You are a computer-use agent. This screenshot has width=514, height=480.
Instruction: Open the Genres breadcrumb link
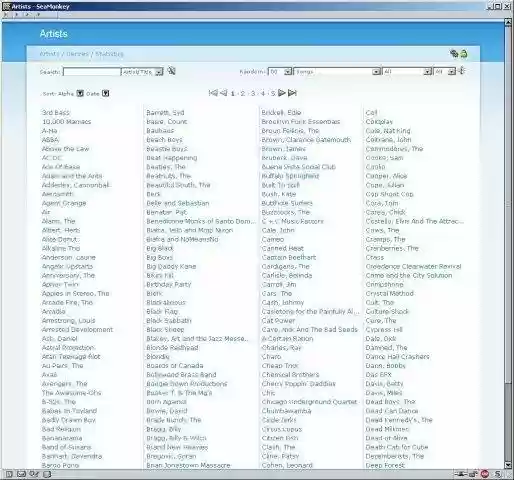coord(77,54)
